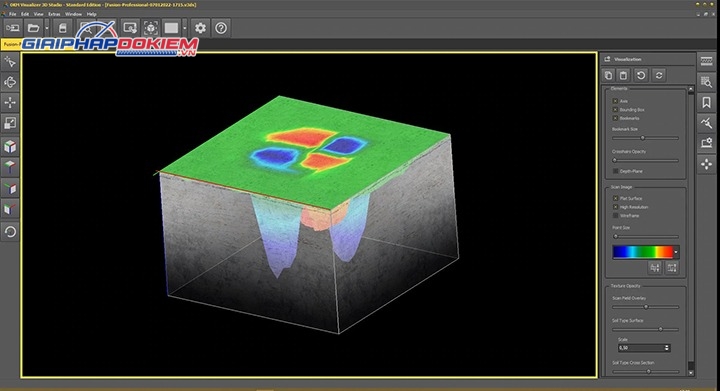Select the pointer selection tool
Viewport: 720px width, 391px height.
pos(10,62)
